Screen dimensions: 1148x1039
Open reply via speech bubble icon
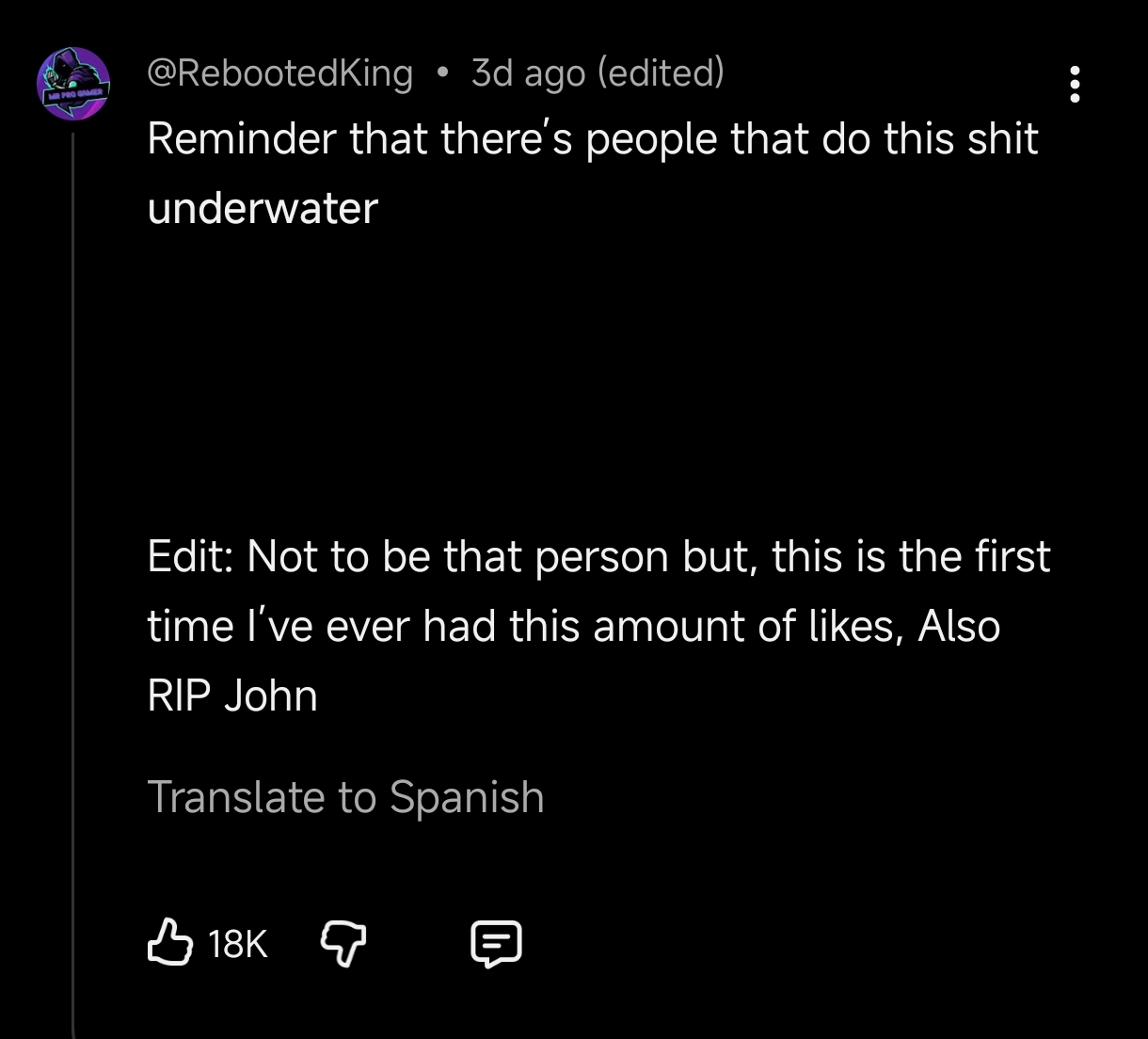(495, 944)
